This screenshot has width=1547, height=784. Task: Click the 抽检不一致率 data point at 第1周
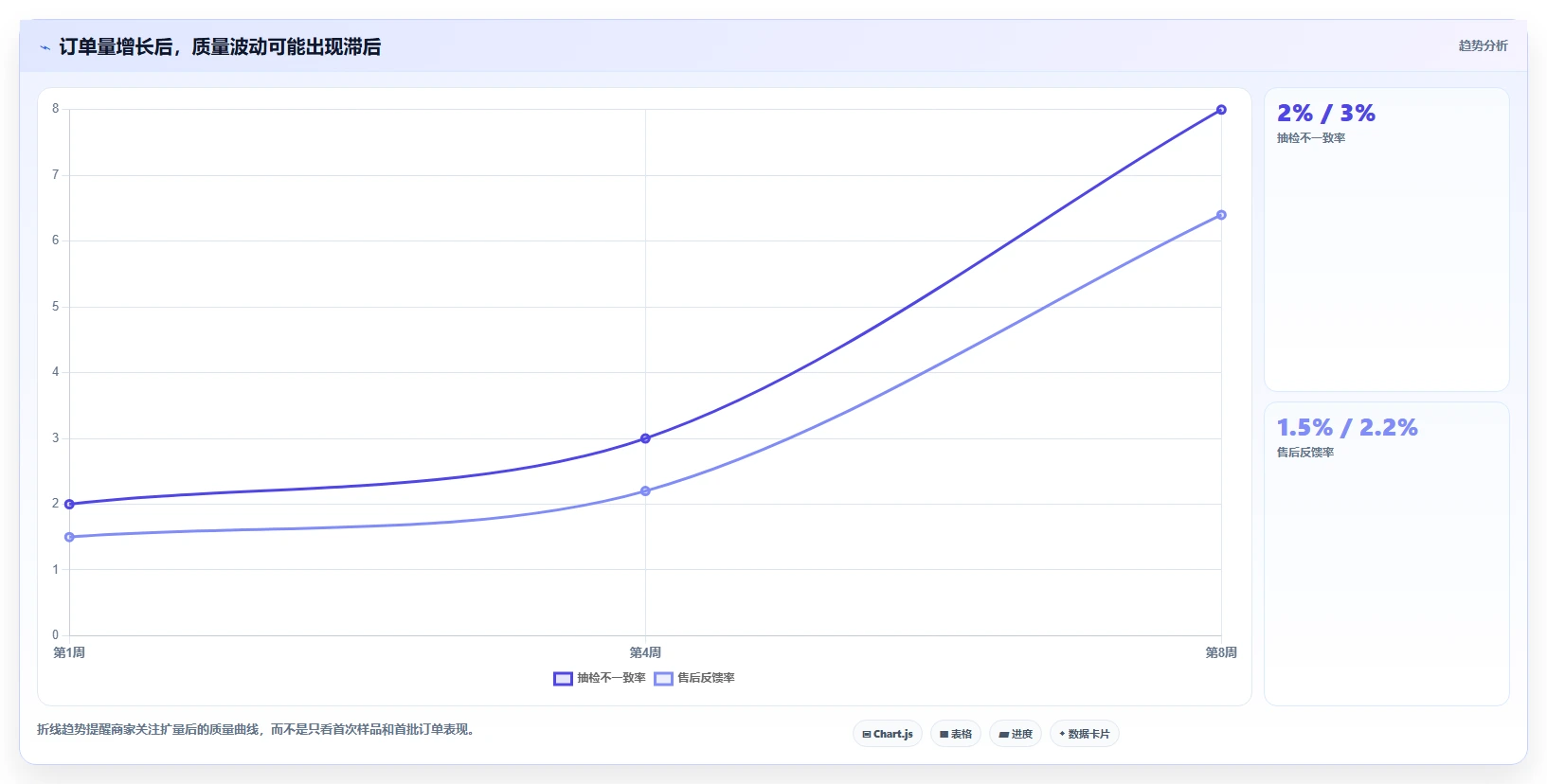pyautogui.click(x=69, y=504)
